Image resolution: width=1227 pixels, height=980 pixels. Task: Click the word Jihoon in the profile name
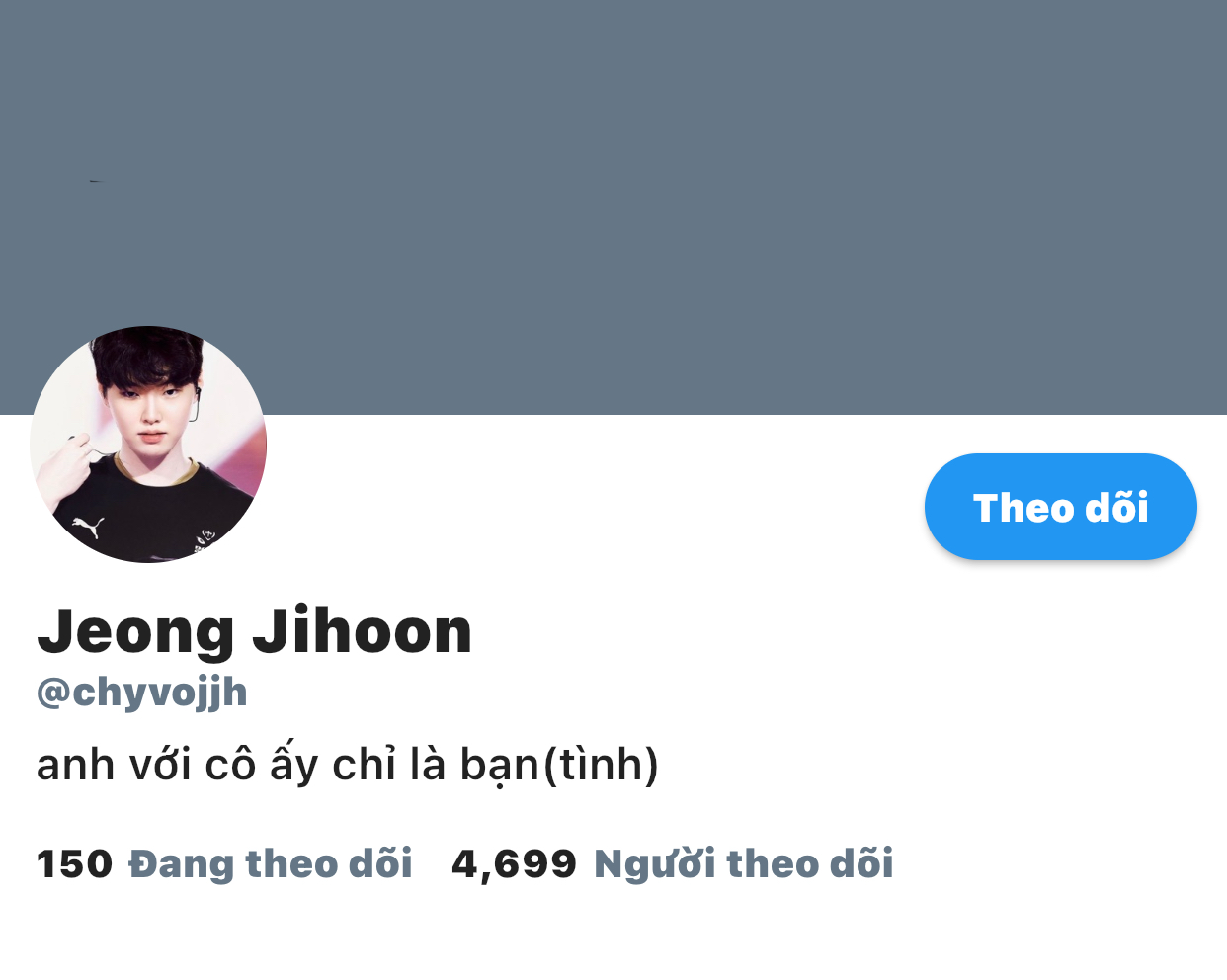coord(363,630)
